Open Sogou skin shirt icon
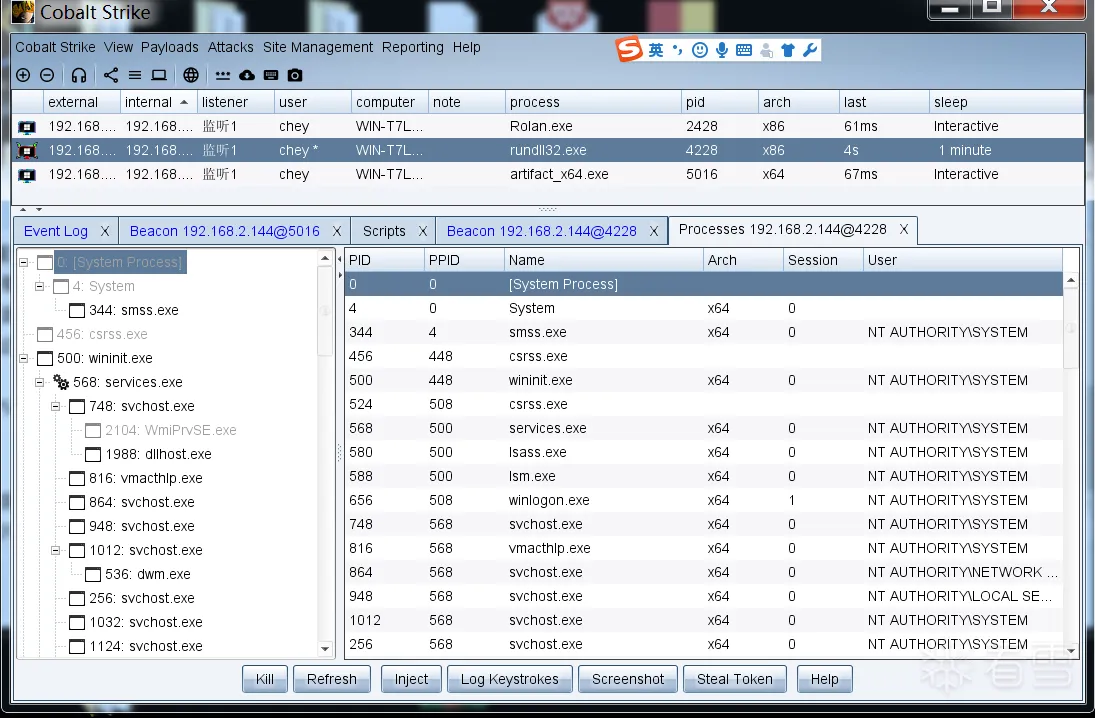Viewport: 1095px width, 718px height. point(788,50)
